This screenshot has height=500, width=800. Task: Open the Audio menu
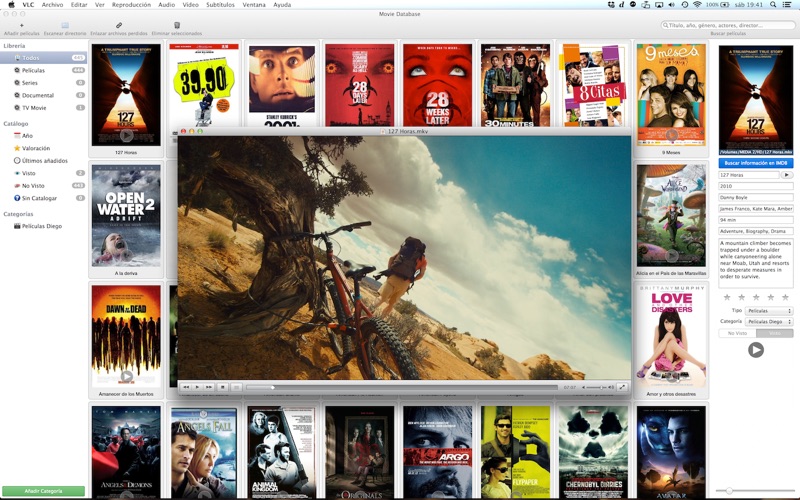166,5
